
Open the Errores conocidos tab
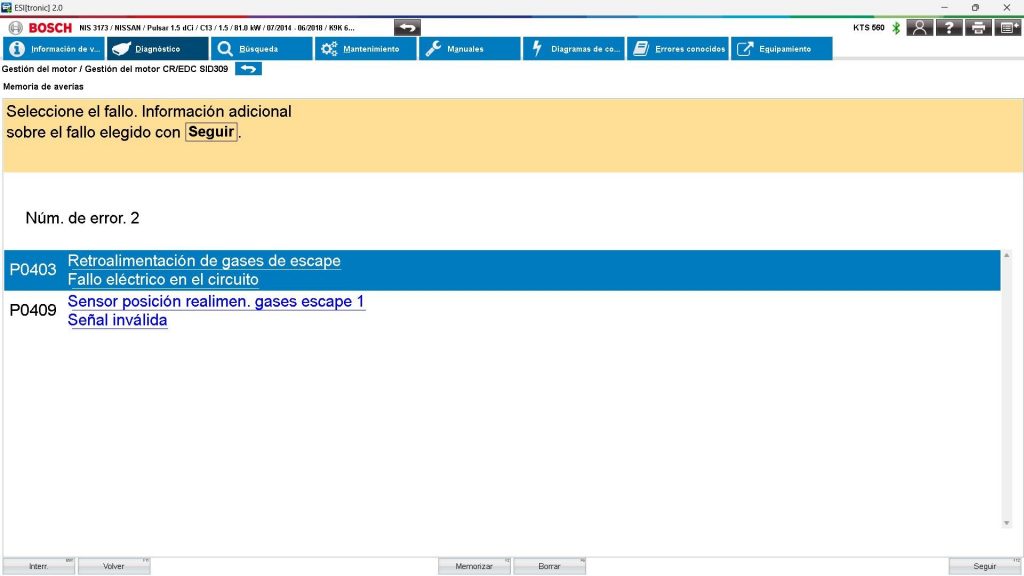pos(678,48)
